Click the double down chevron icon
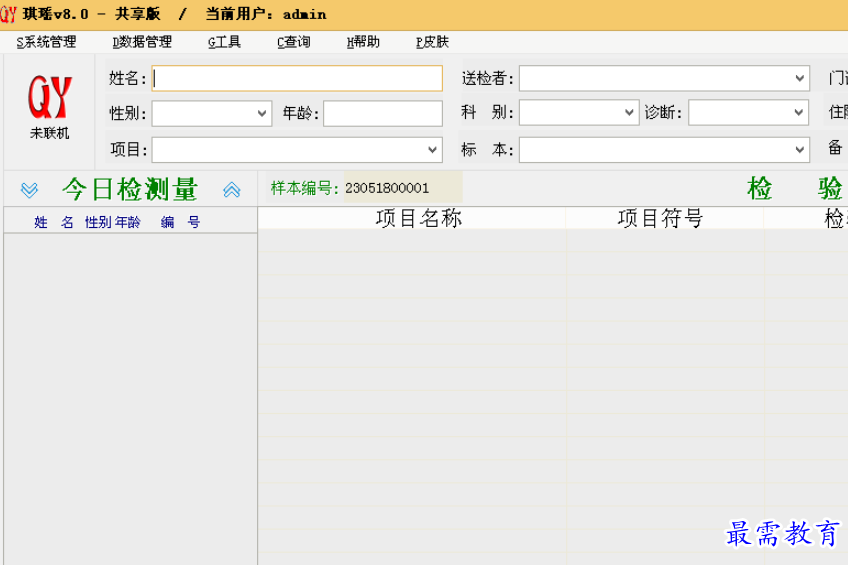 coord(29,189)
